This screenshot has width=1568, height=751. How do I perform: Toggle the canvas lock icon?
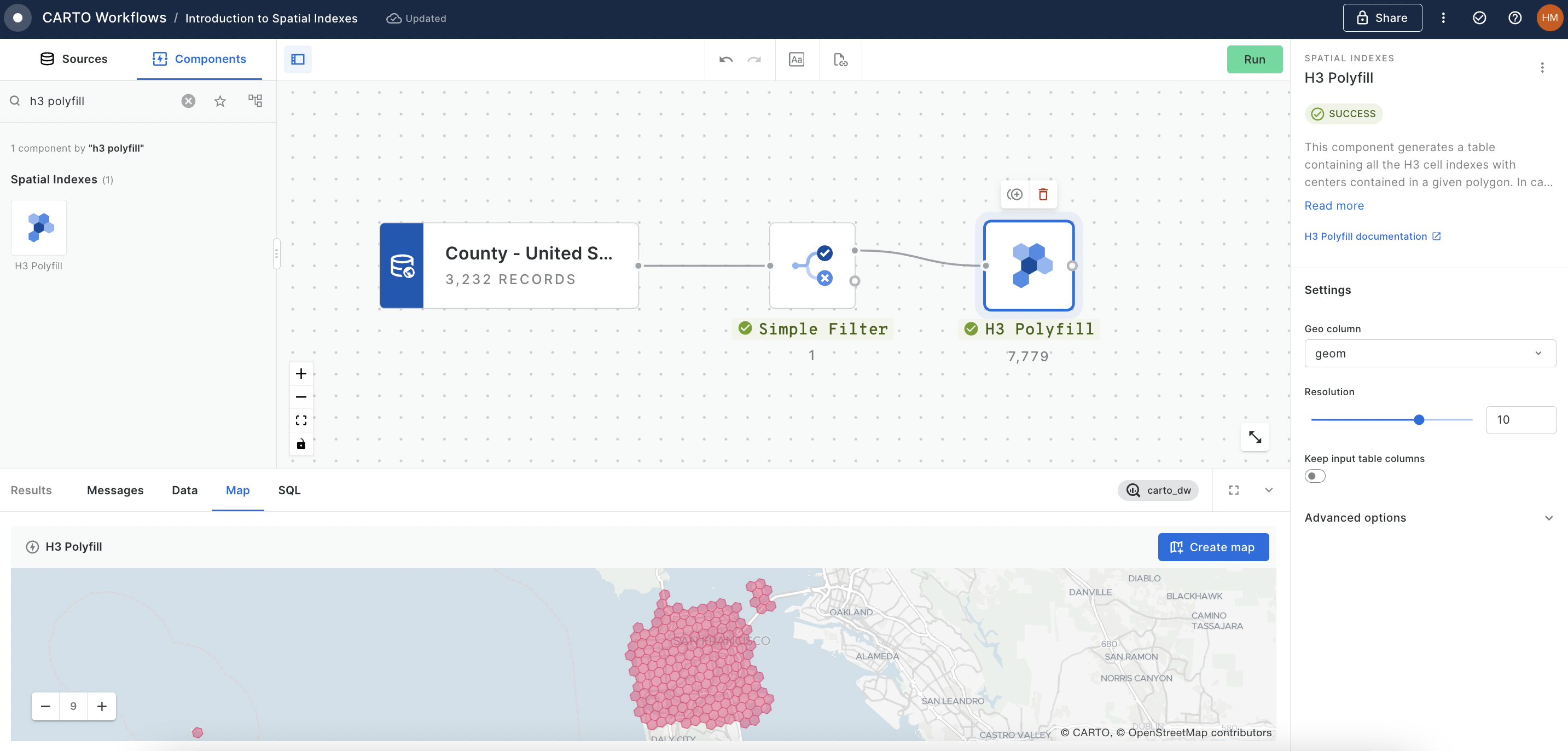click(x=301, y=443)
